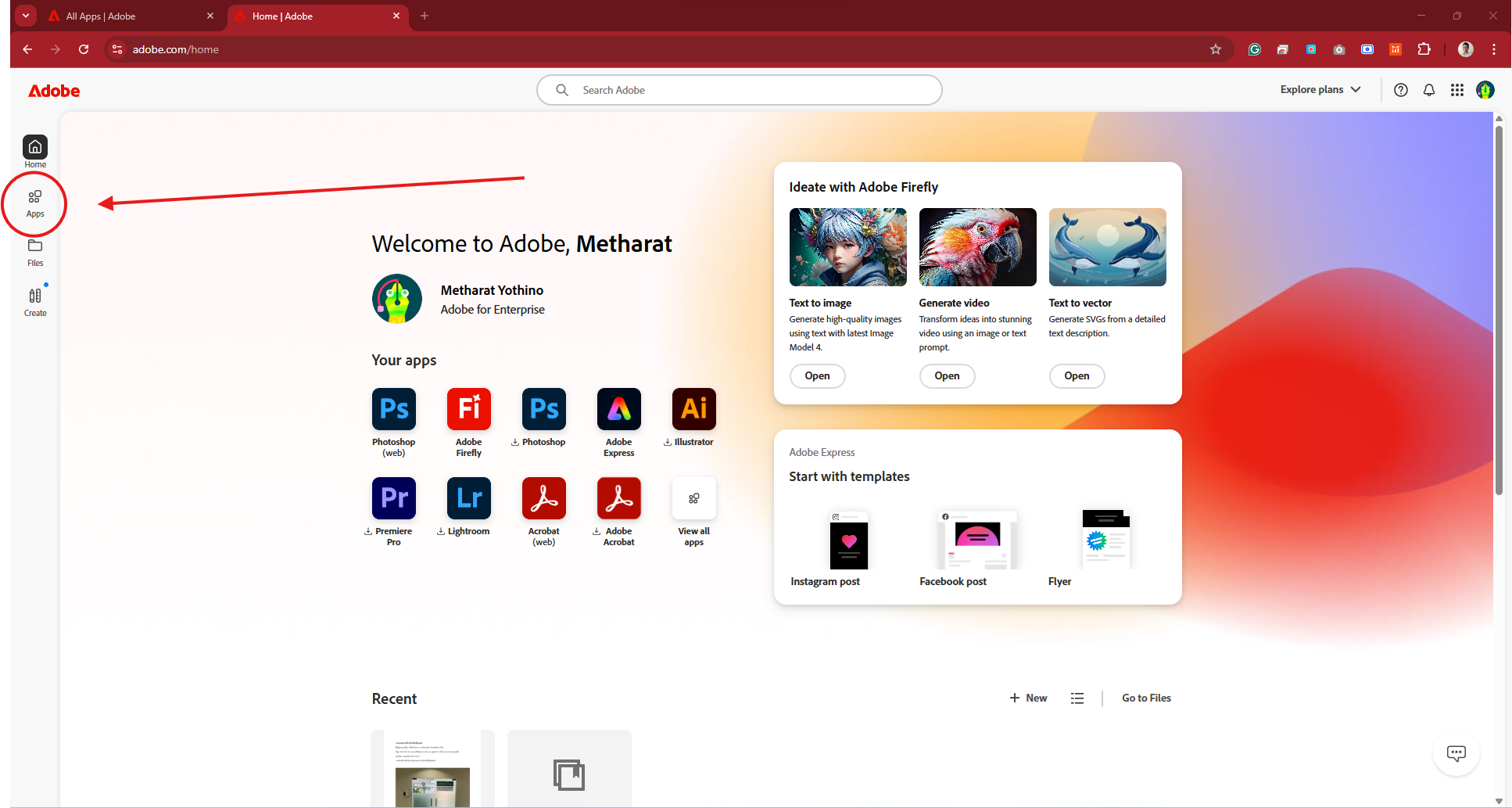This screenshot has width=1512, height=808.
Task: Close the All Apps | Adobe tab
Action: [x=210, y=16]
